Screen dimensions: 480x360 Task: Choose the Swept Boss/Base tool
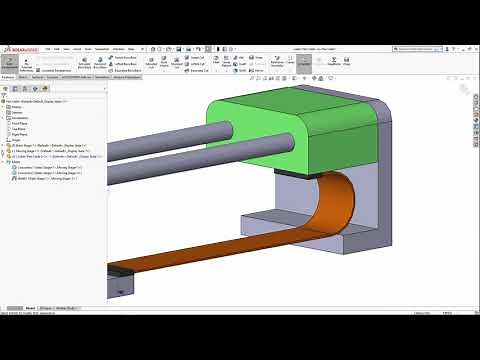pyautogui.click(x=122, y=58)
